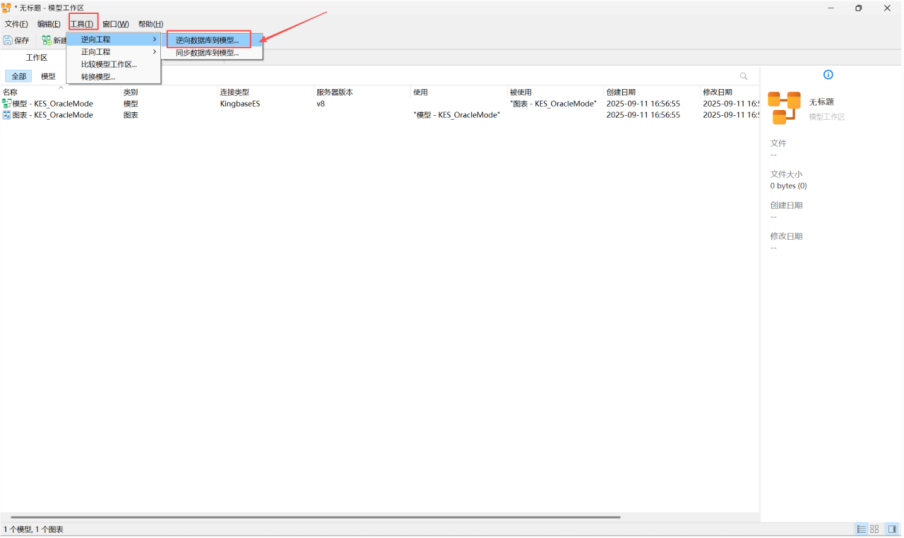Click the Save (保存) toolbar icon
This screenshot has width=904, height=538.
click(8, 40)
